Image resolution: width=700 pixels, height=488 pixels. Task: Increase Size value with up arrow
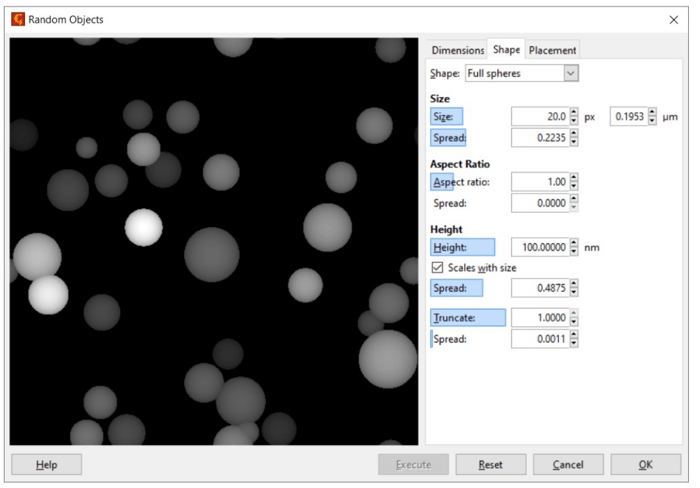point(574,113)
